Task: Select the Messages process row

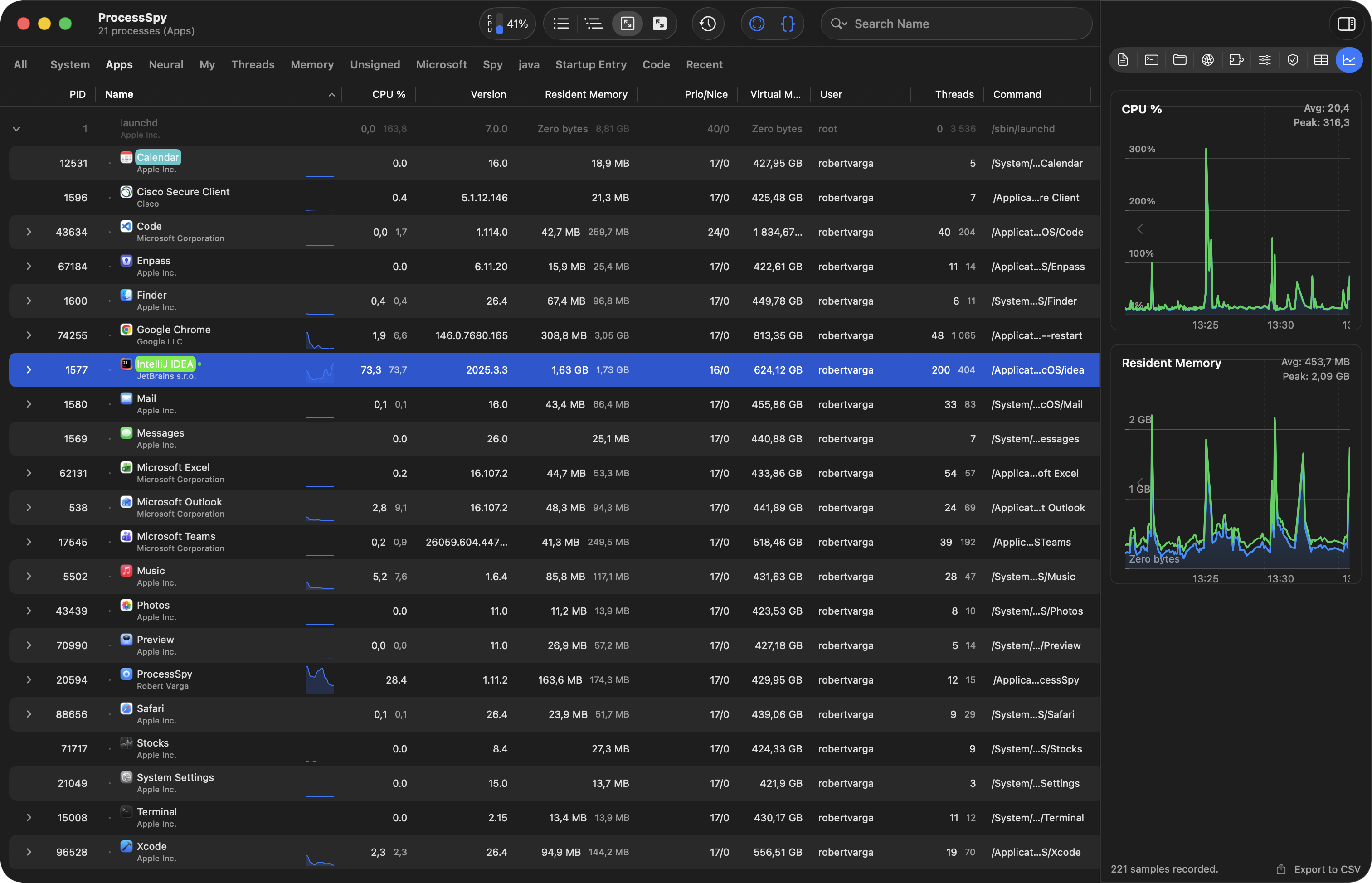Action: (x=554, y=439)
